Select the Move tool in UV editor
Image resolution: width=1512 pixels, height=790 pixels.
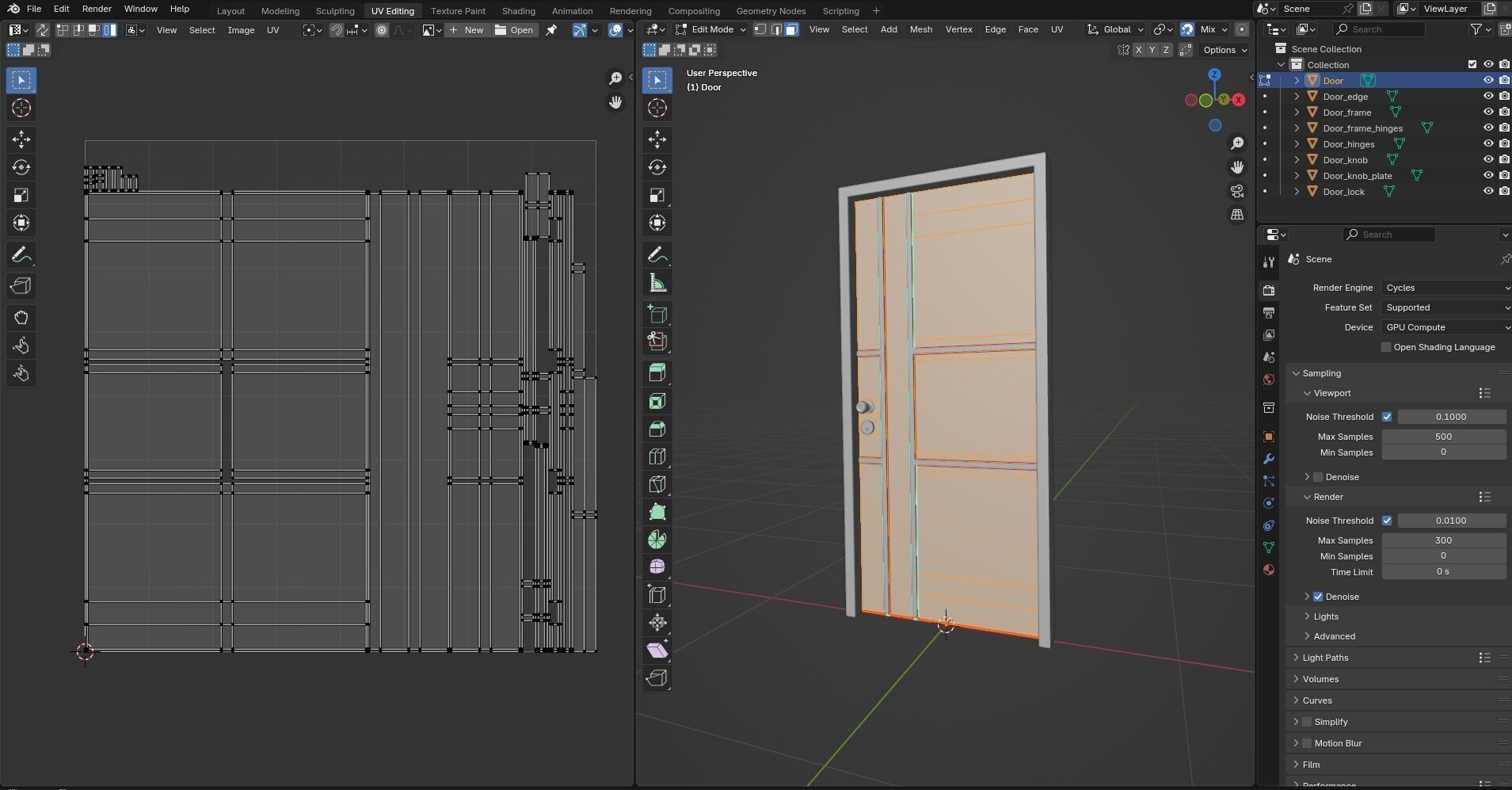pyautogui.click(x=21, y=139)
